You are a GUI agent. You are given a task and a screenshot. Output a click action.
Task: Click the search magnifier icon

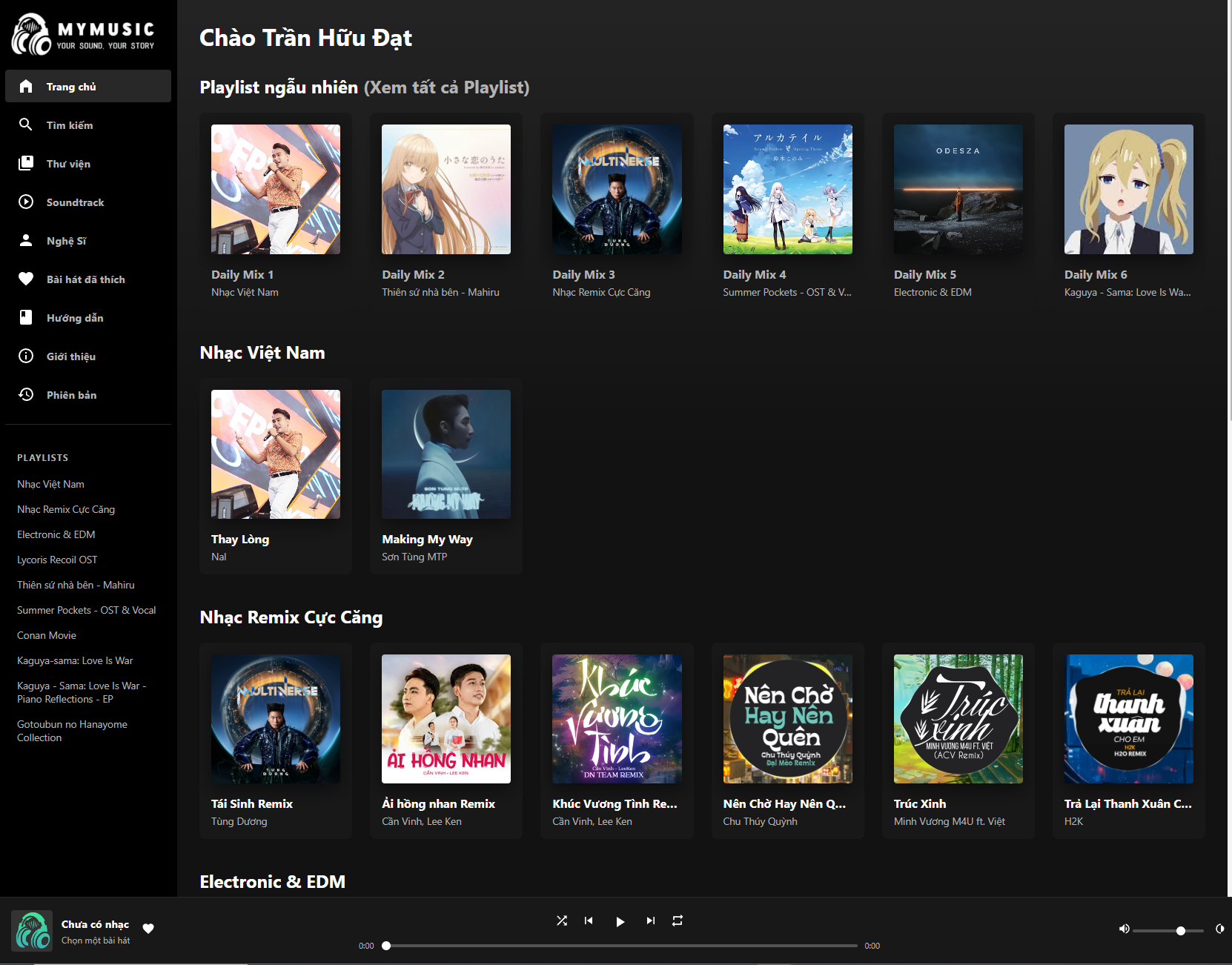coord(26,125)
